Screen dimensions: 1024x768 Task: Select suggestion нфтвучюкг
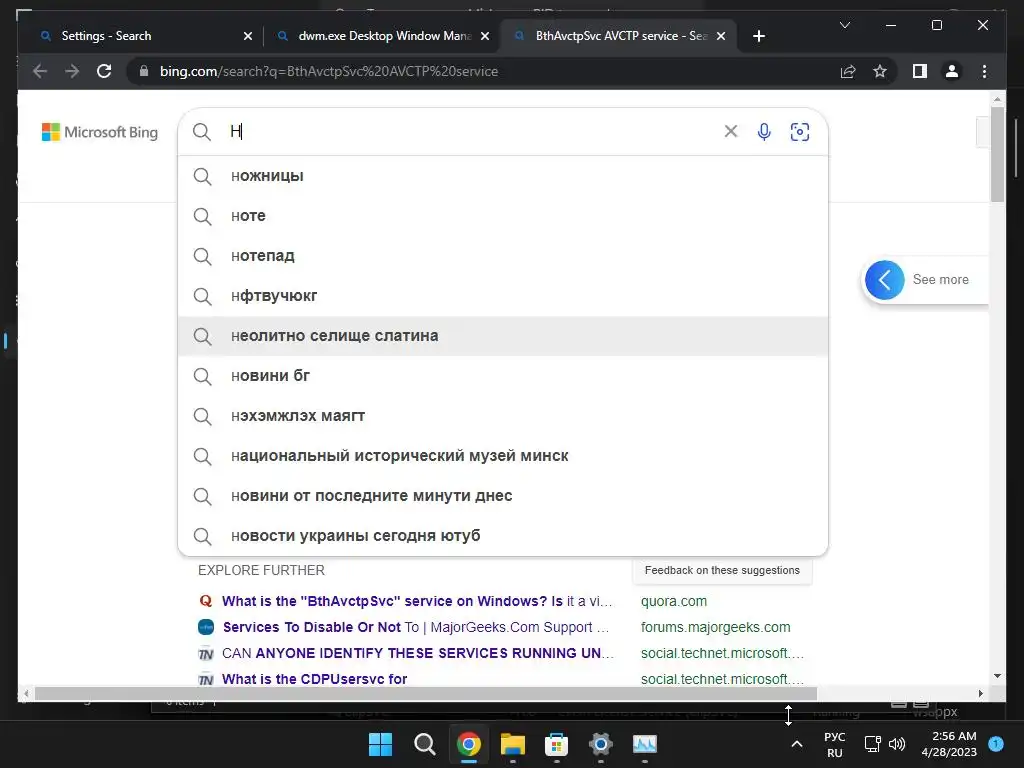click(503, 296)
